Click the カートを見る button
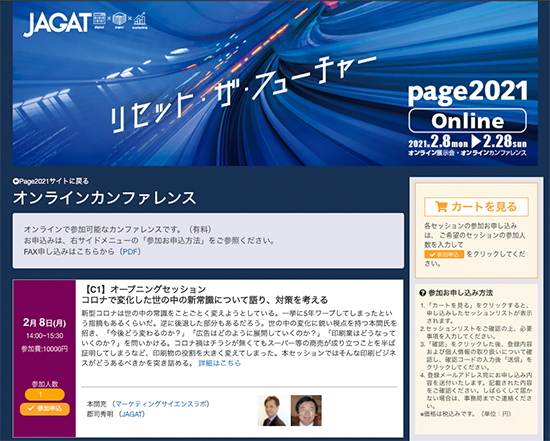The image size is (550, 441). click(476, 207)
